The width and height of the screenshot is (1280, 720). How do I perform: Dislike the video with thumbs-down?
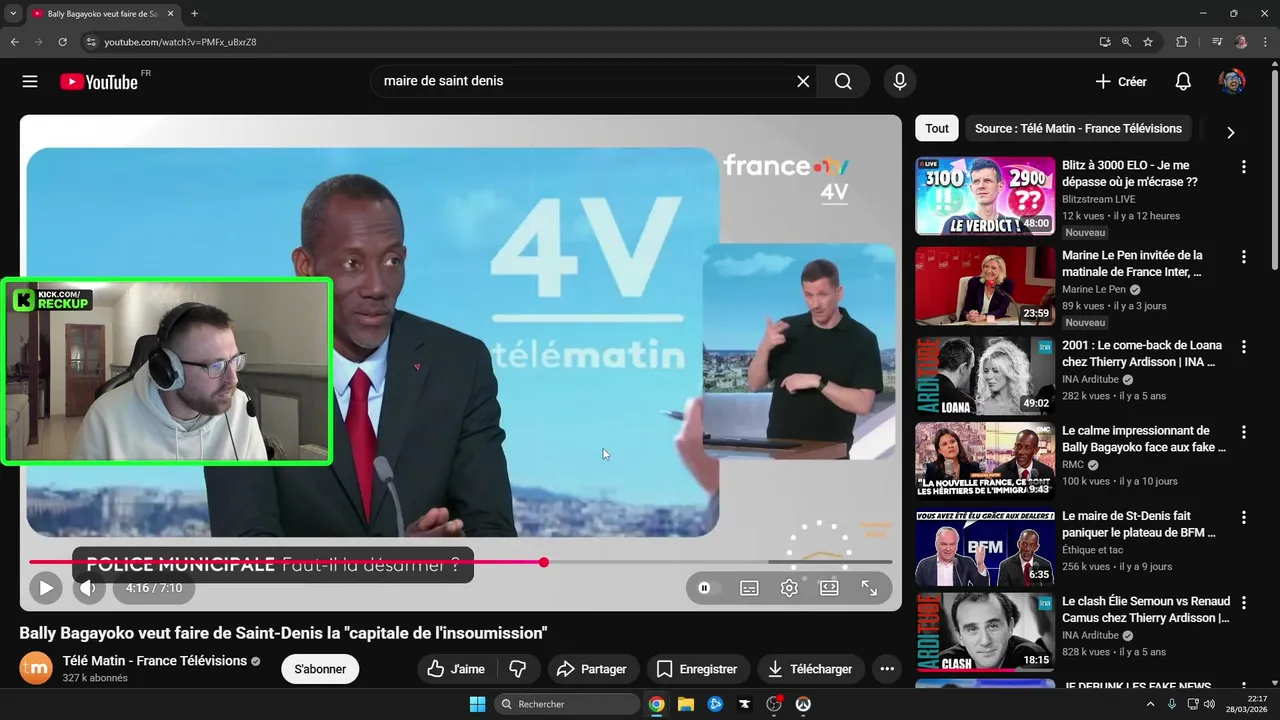pyautogui.click(x=518, y=669)
